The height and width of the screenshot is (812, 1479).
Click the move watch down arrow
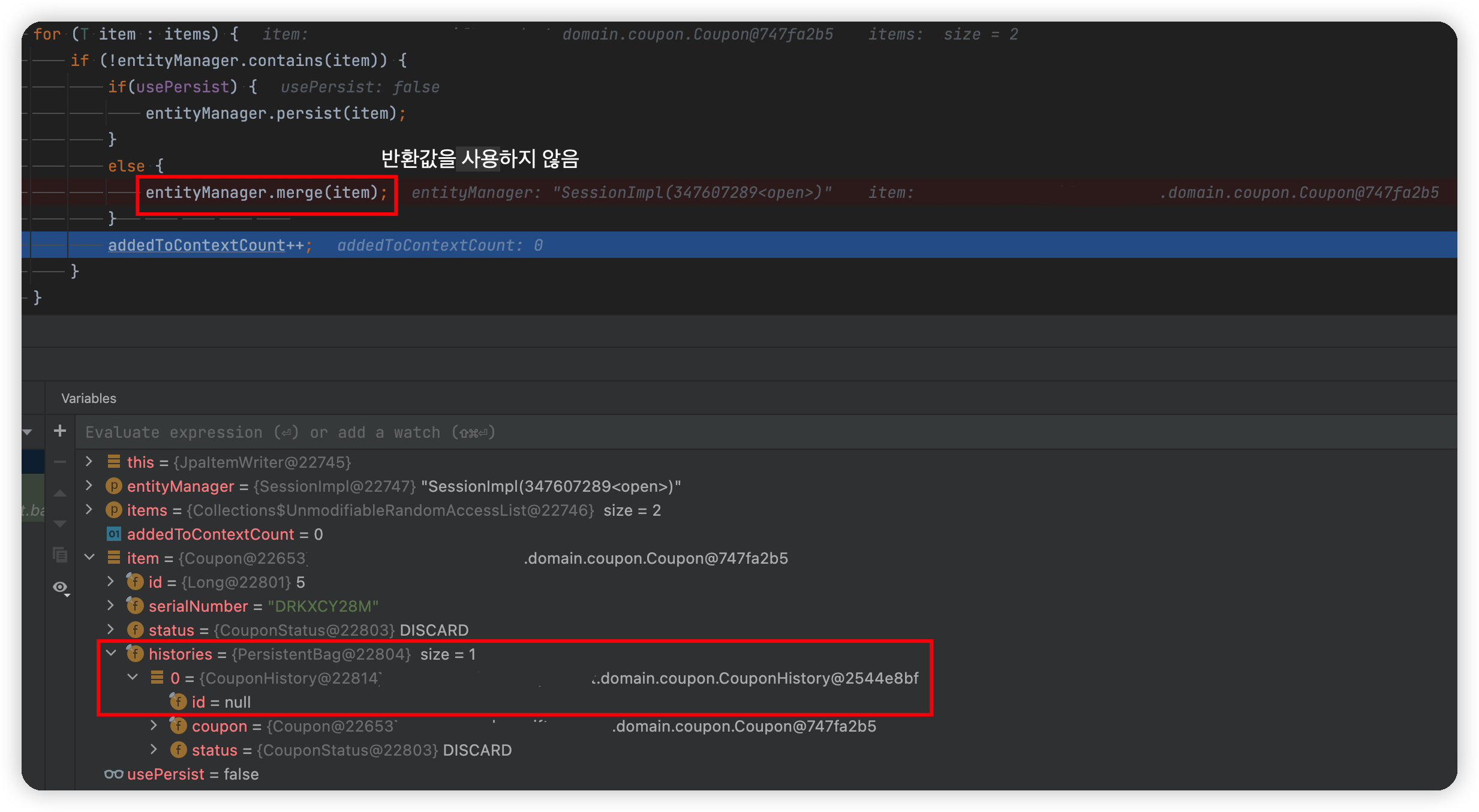(x=60, y=524)
